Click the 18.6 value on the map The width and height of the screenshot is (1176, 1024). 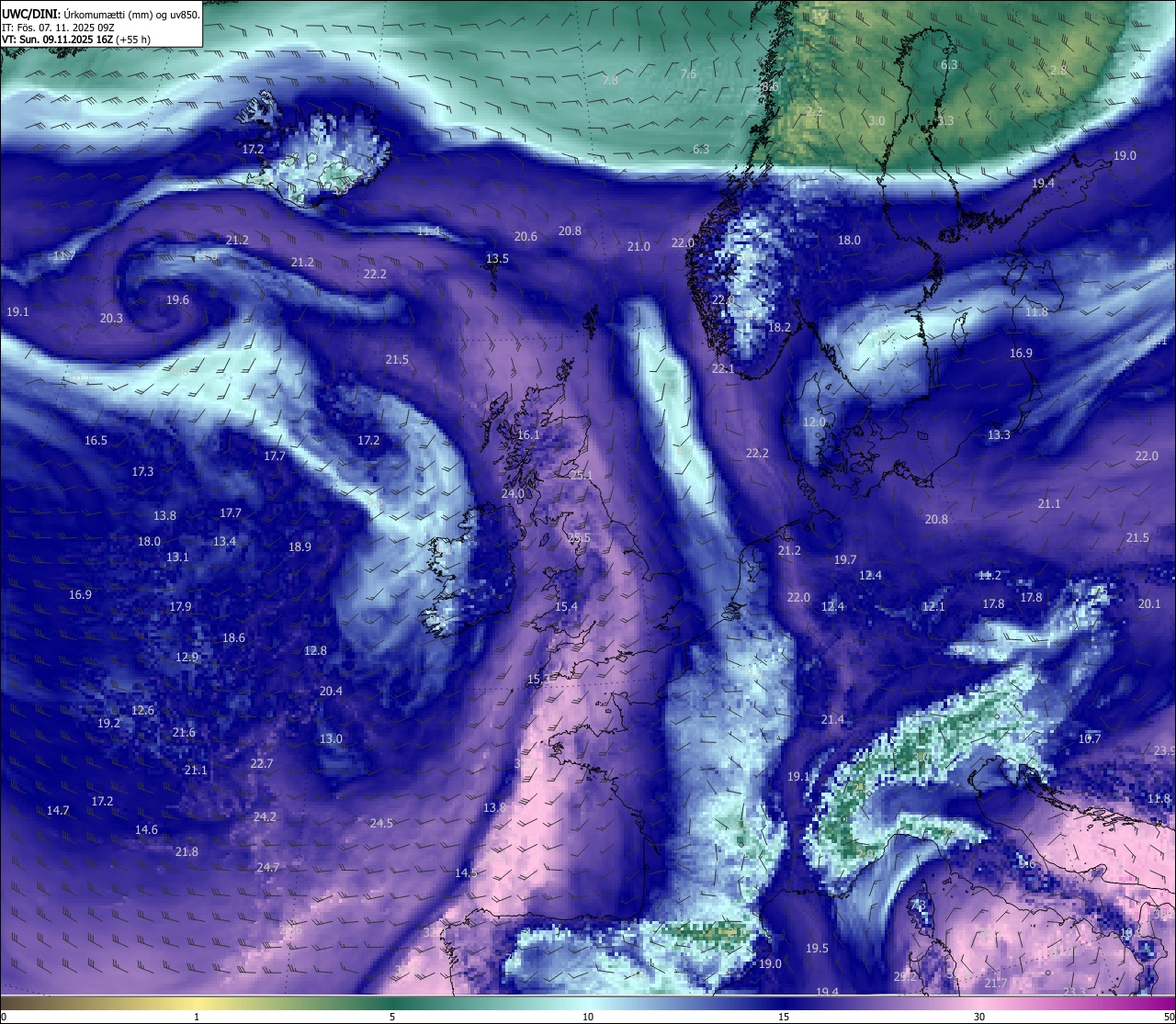233,638
